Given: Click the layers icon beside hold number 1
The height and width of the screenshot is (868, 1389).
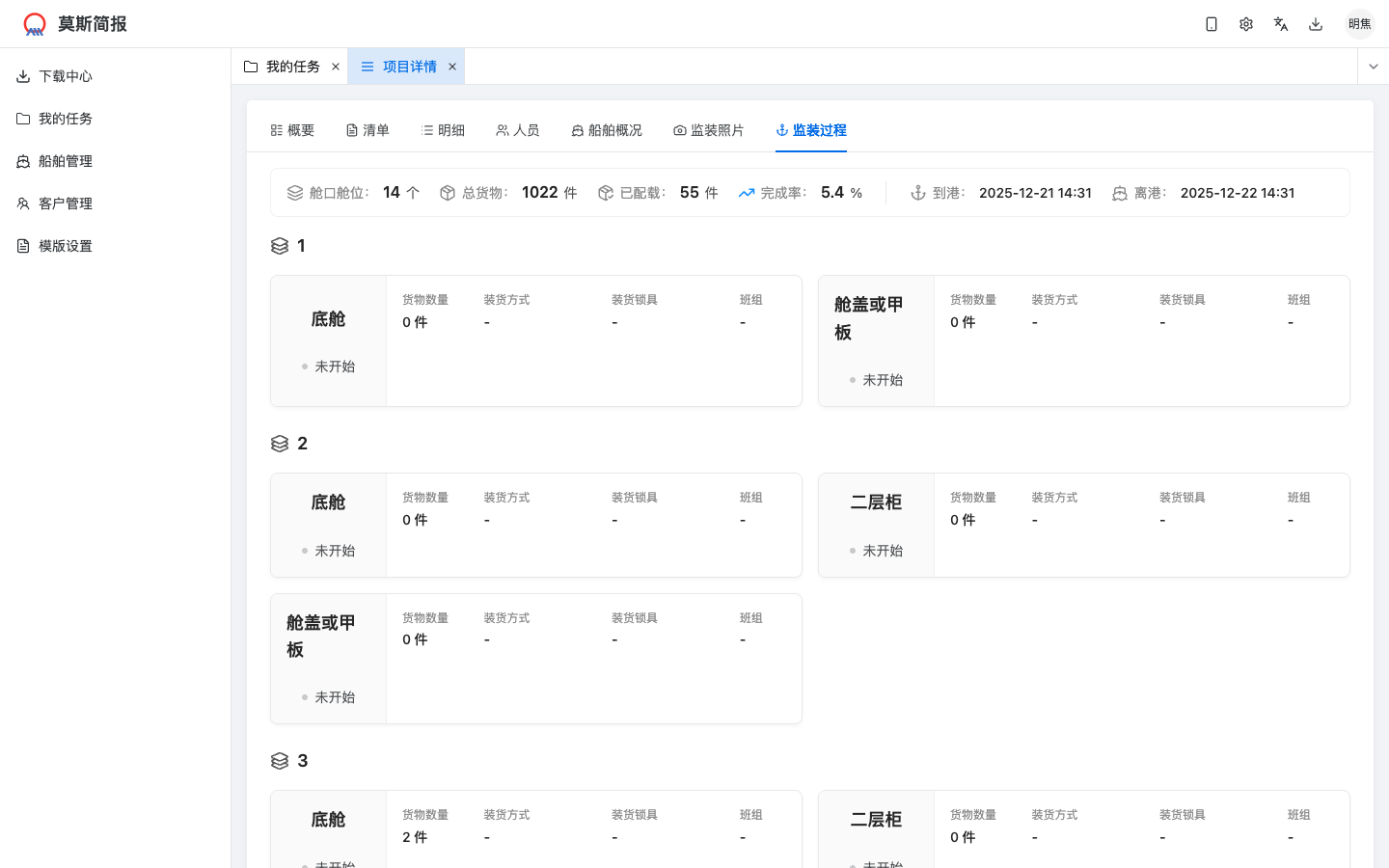Looking at the screenshot, I should pyautogui.click(x=279, y=245).
